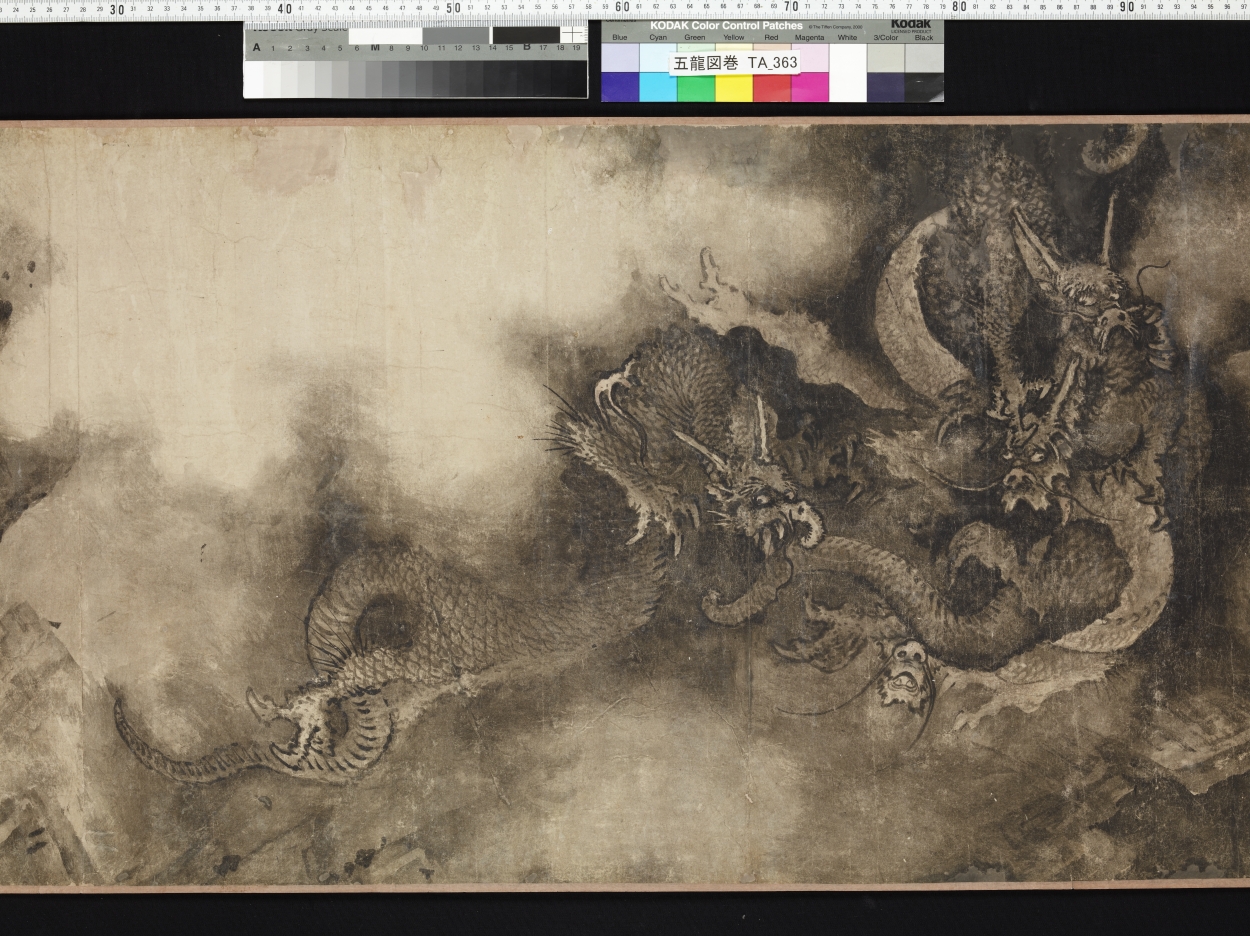Click the "40" mark on the ruler
The width and height of the screenshot is (1250, 936).
[x=285, y=9]
